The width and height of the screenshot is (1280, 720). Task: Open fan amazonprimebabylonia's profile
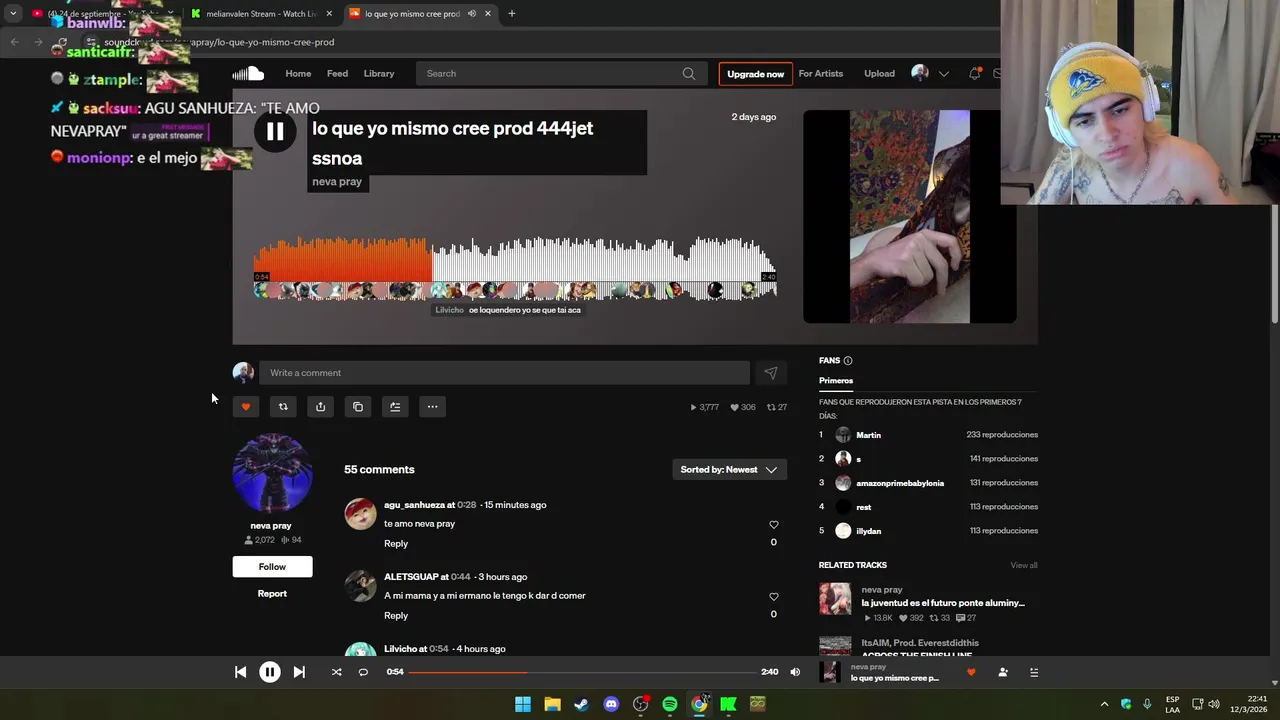(900, 484)
